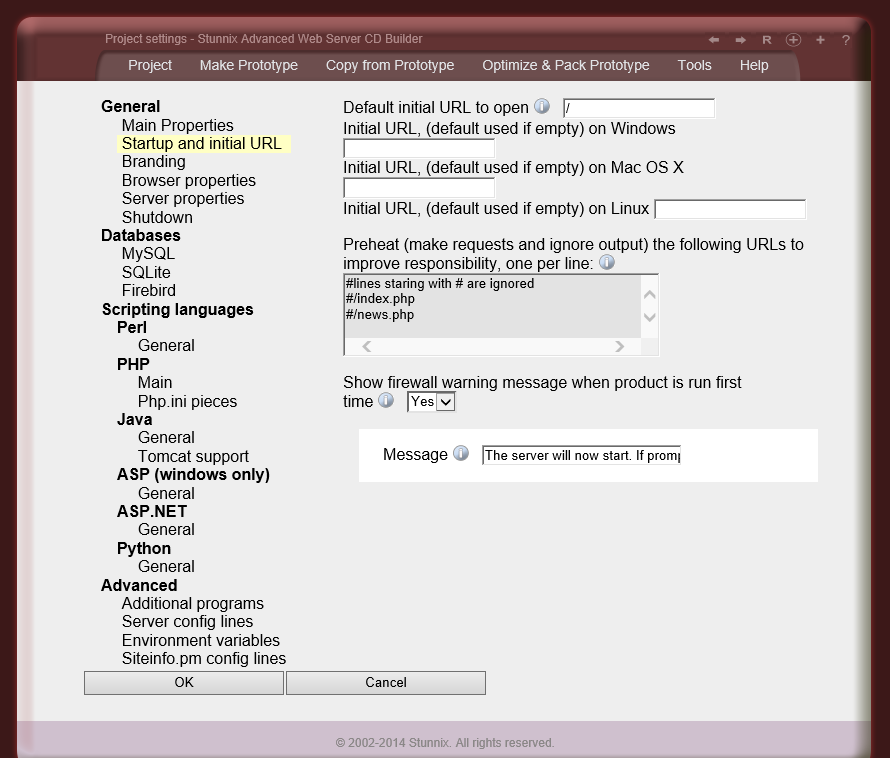Click the circled plus icon in title bar

(x=792, y=39)
